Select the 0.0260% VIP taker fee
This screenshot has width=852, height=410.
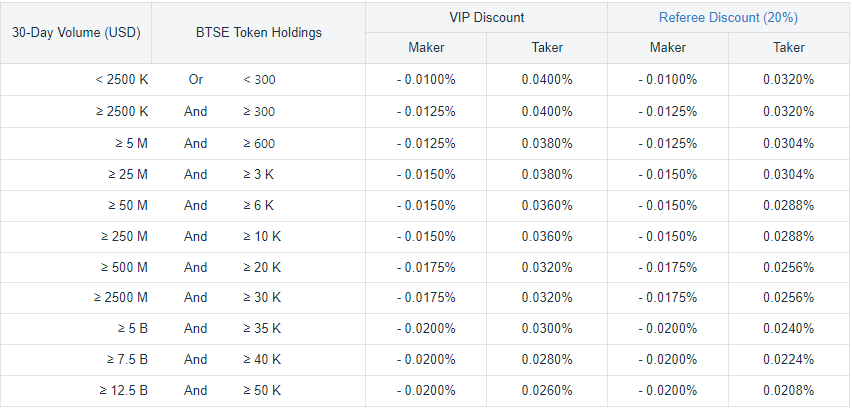click(546, 390)
